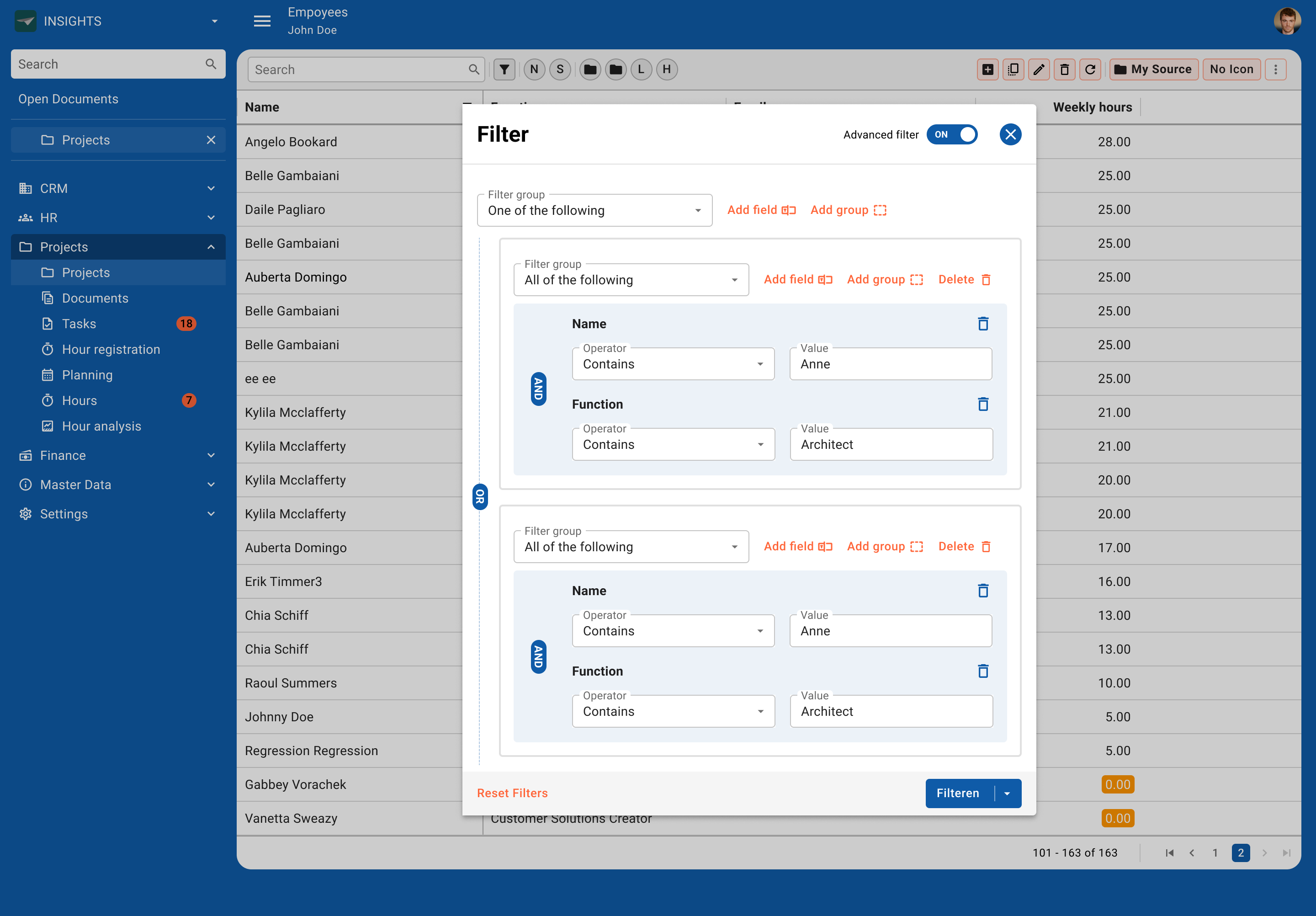The width and height of the screenshot is (1316, 916).
Task: Open the Documents menu item
Action: tap(118, 298)
